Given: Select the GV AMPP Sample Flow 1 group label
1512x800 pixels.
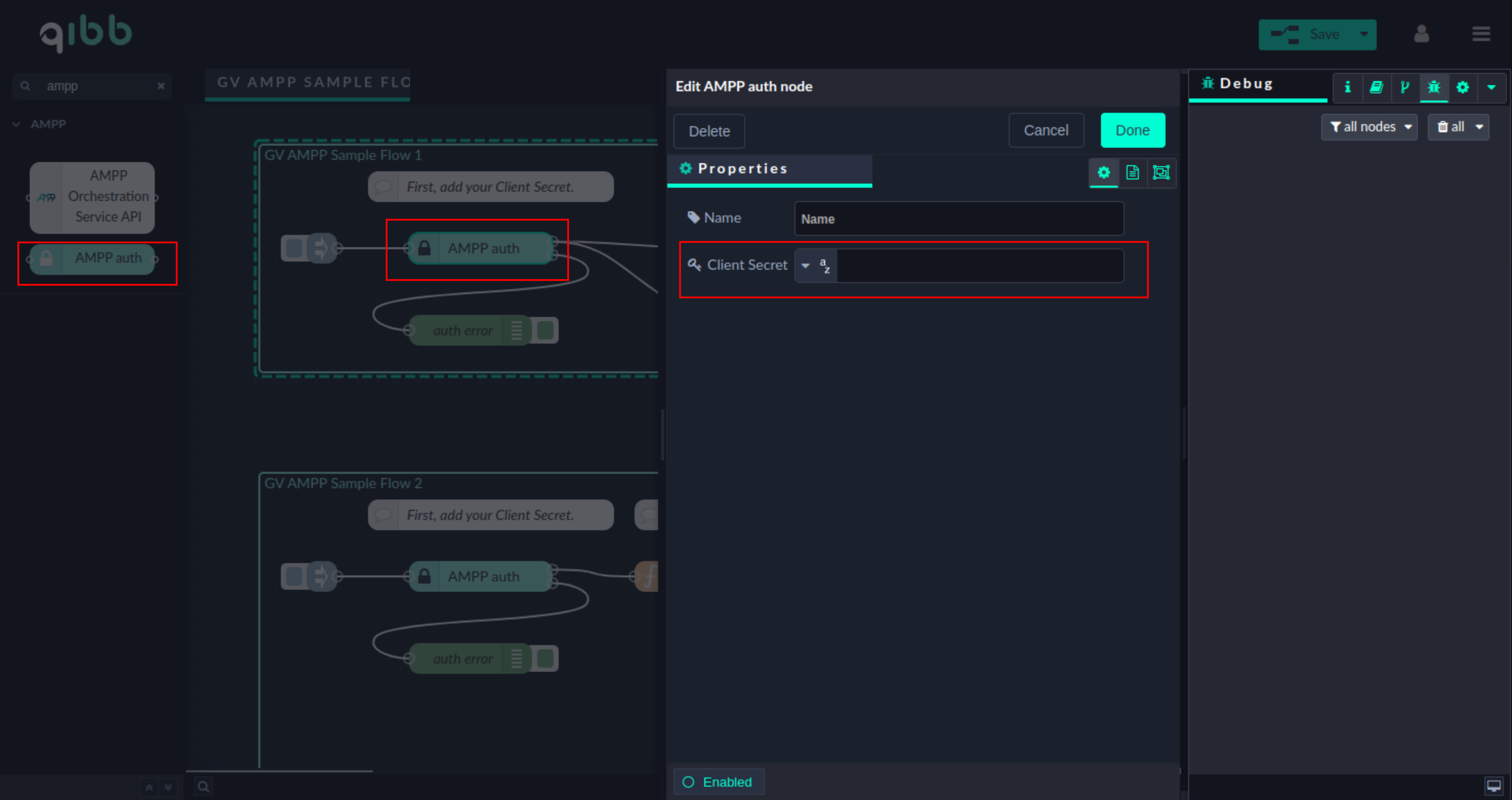Looking at the screenshot, I should [x=343, y=155].
